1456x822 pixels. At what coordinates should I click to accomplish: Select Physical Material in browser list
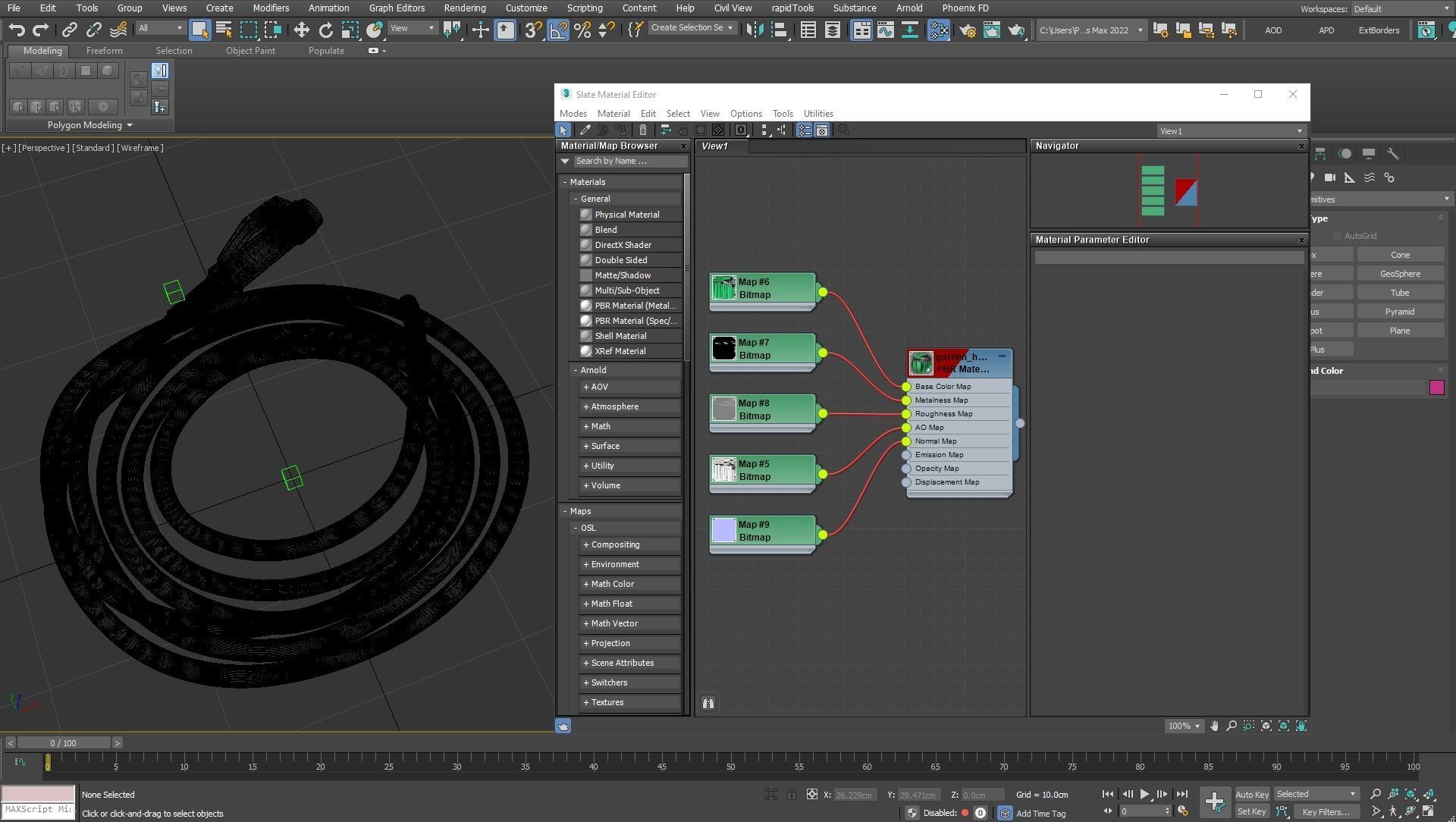(x=630, y=215)
